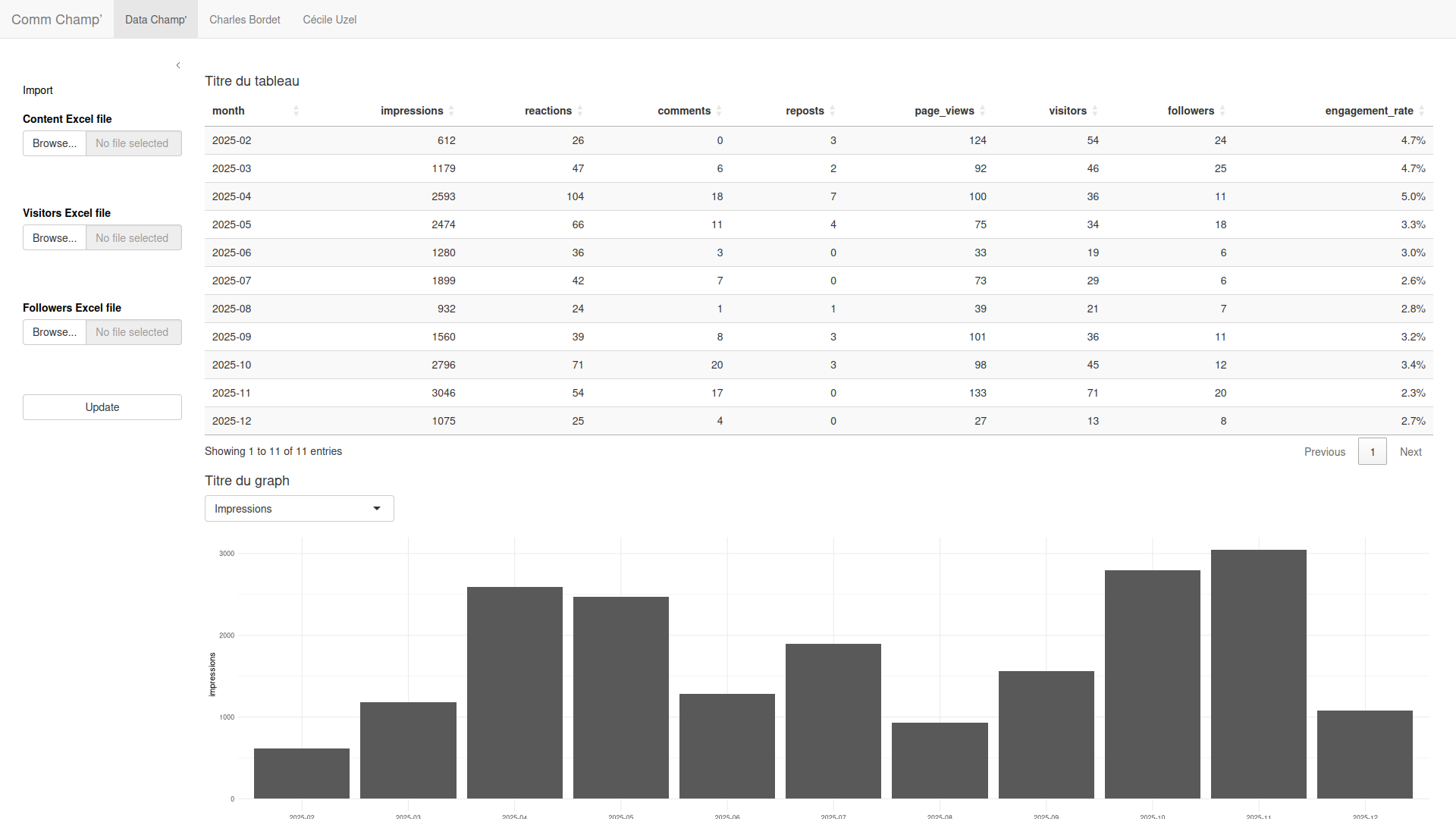Image resolution: width=1456 pixels, height=819 pixels.
Task: Click the Update button
Action: (102, 407)
